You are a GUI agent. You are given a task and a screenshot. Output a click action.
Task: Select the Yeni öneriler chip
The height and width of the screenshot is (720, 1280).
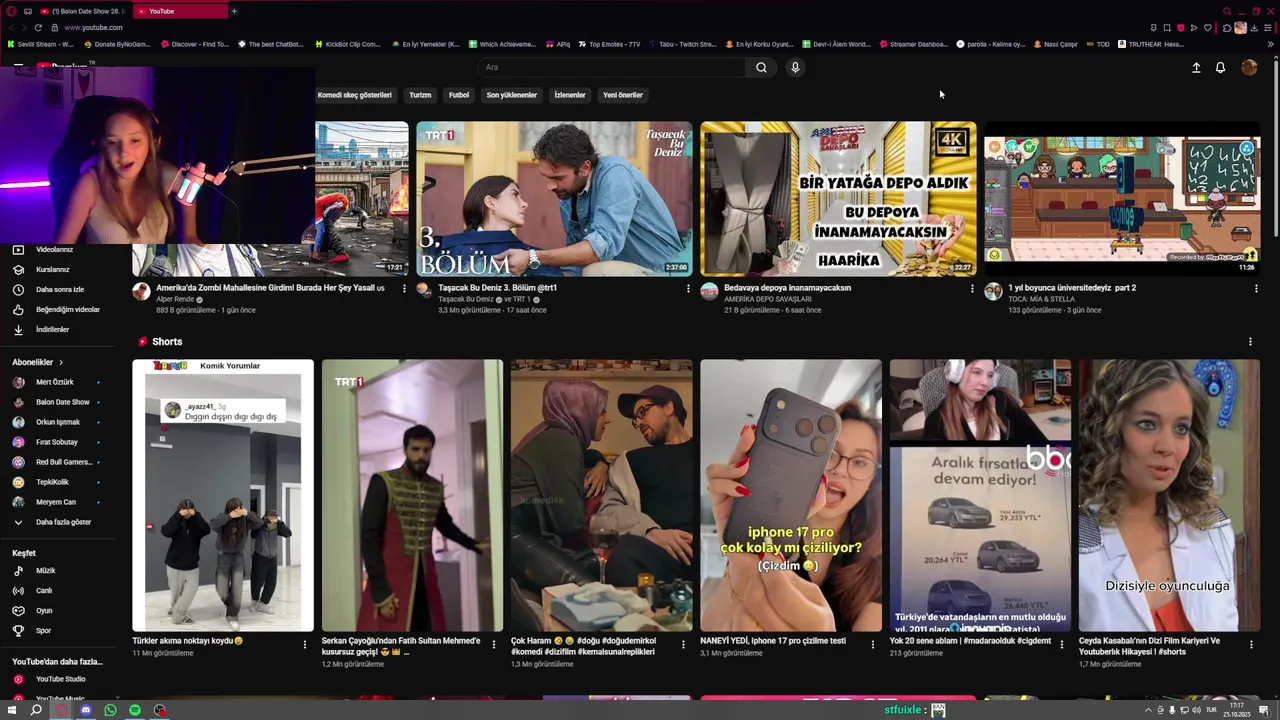click(623, 95)
